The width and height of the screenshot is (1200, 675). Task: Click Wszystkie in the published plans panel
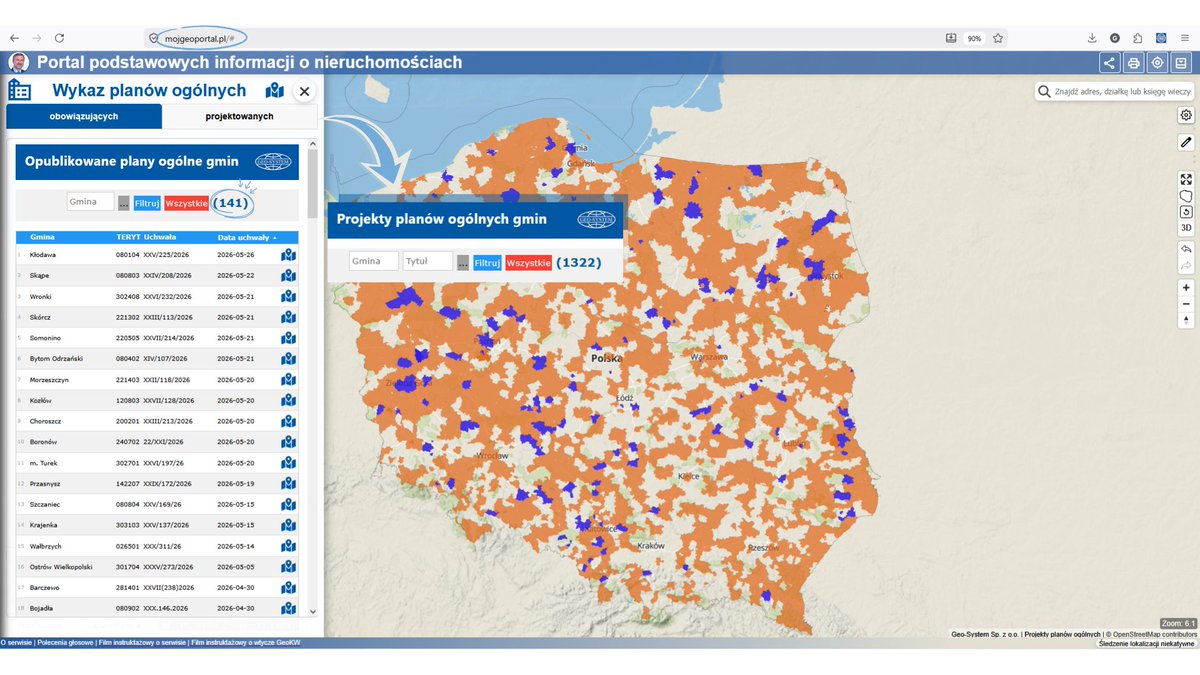click(187, 203)
